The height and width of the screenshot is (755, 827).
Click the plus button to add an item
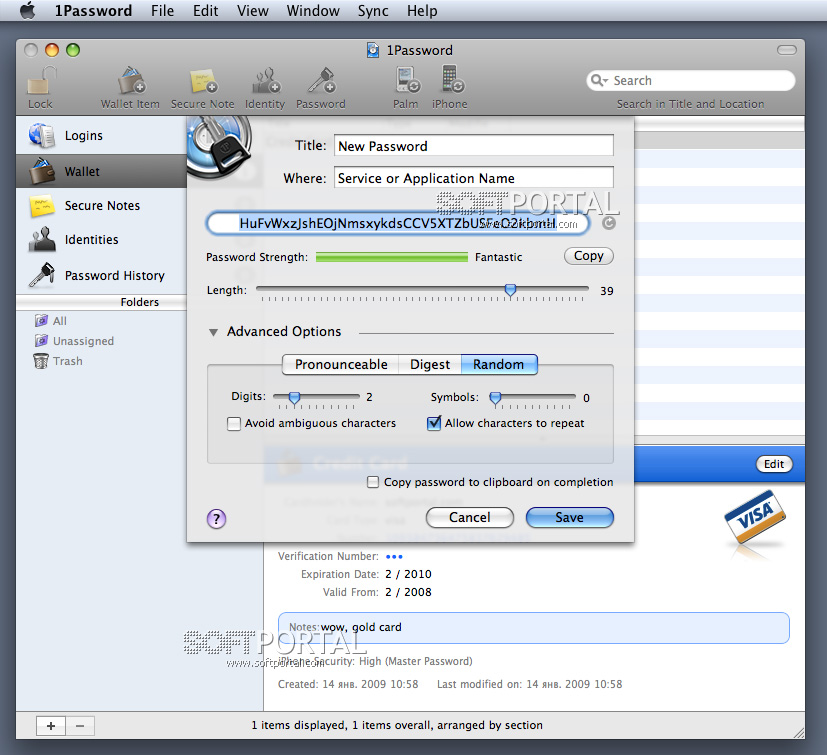pyautogui.click(x=51, y=726)
